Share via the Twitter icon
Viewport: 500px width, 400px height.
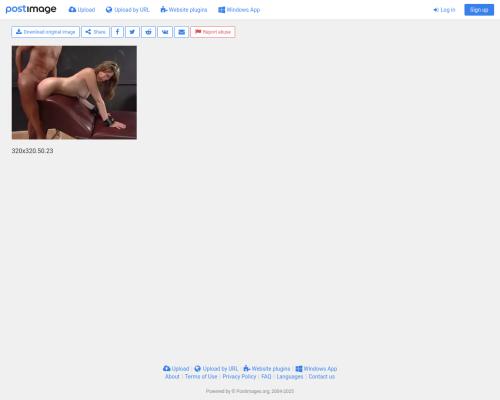point(132,32)
